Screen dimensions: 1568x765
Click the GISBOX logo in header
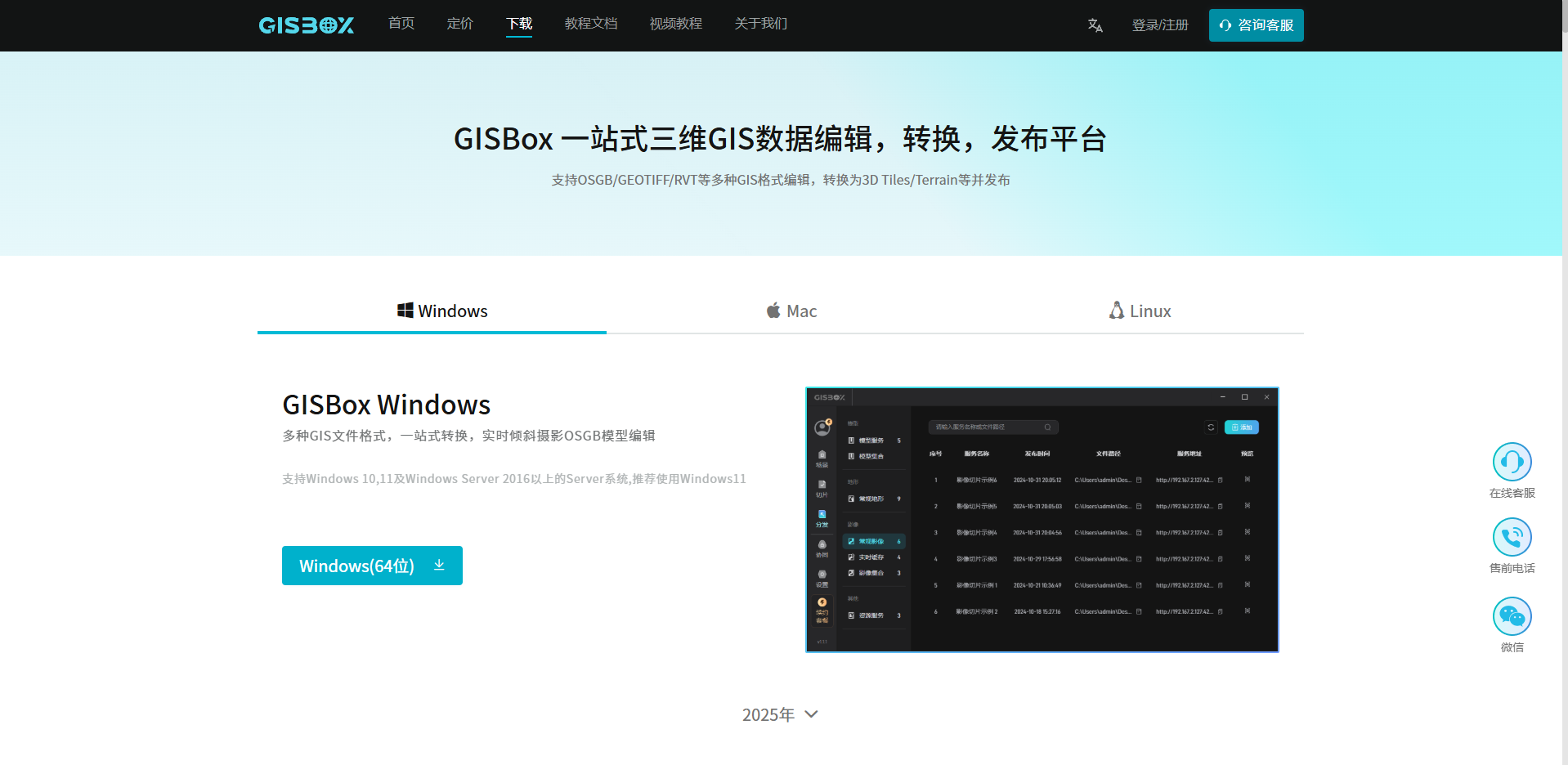point(307,25)
